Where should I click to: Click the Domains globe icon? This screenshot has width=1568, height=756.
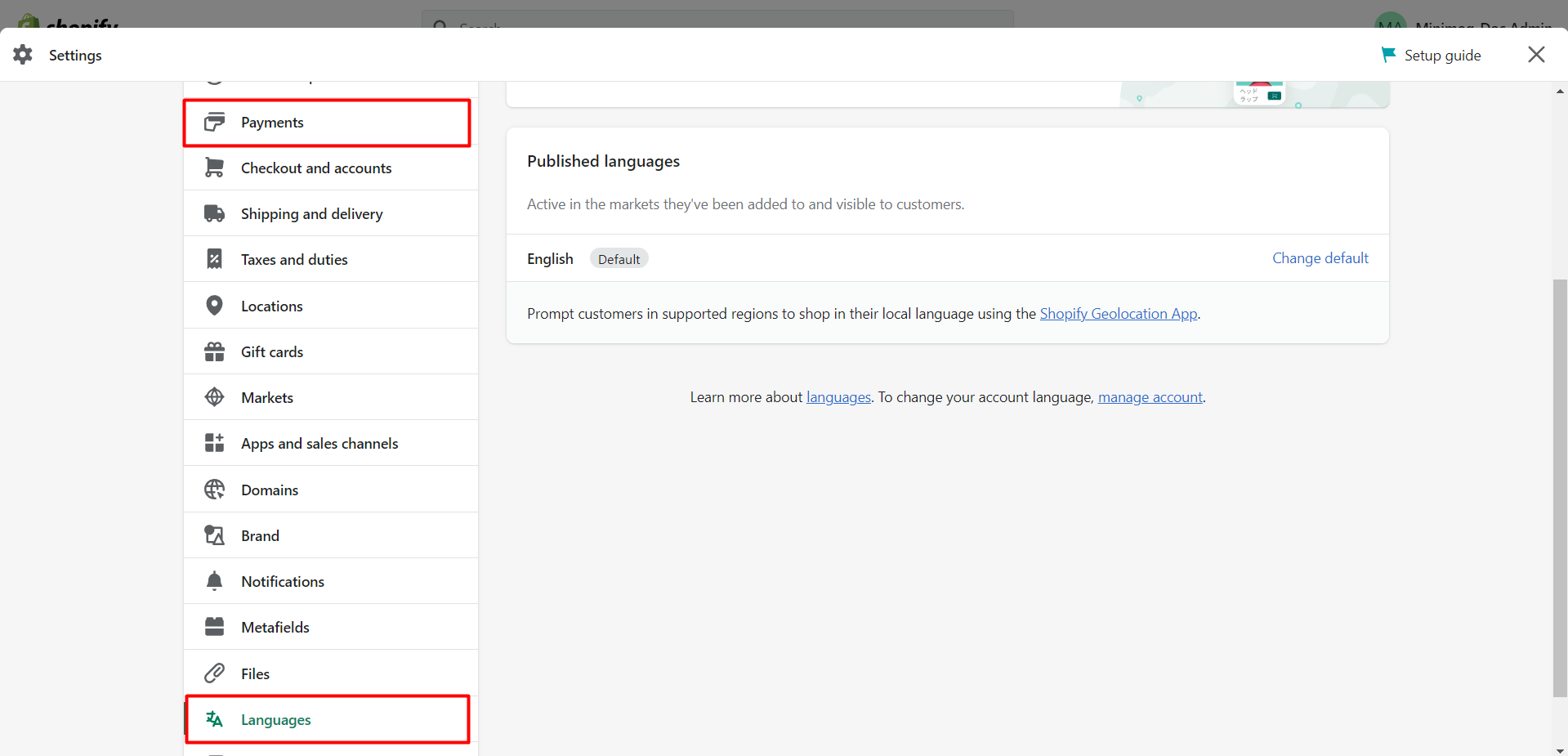tap(214, 490)
